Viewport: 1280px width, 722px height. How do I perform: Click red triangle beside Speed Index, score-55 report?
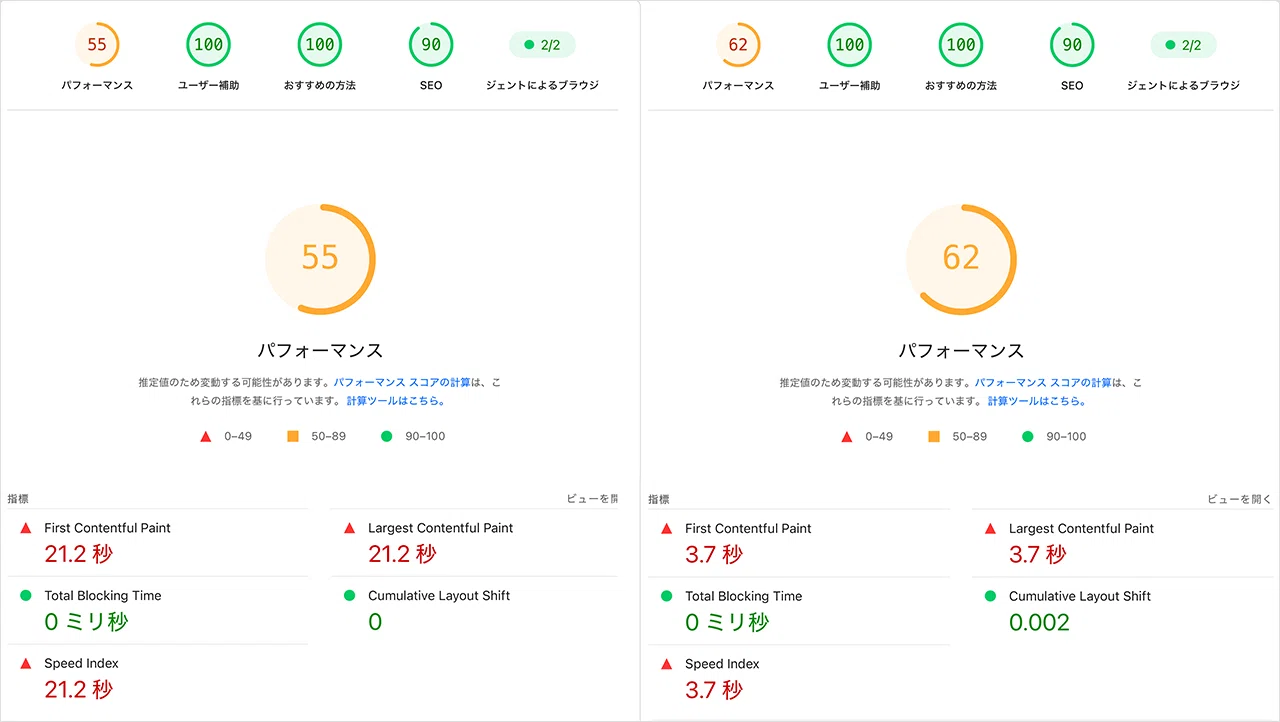(26, 663)
